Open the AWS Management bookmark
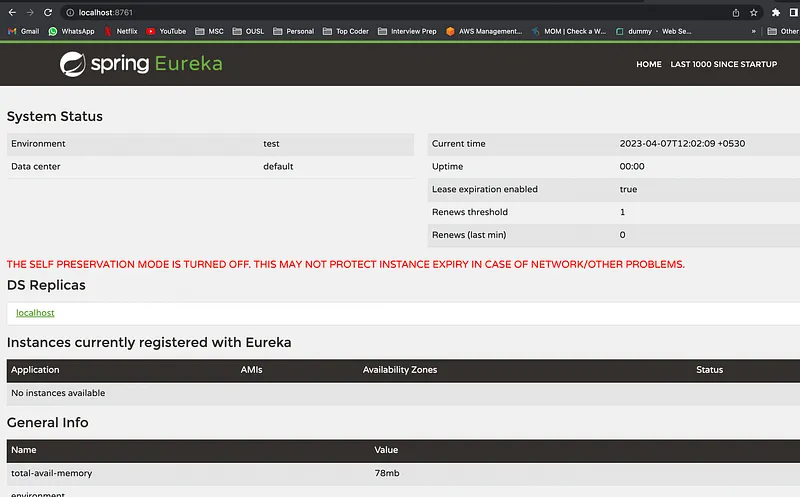 (484, 31)
